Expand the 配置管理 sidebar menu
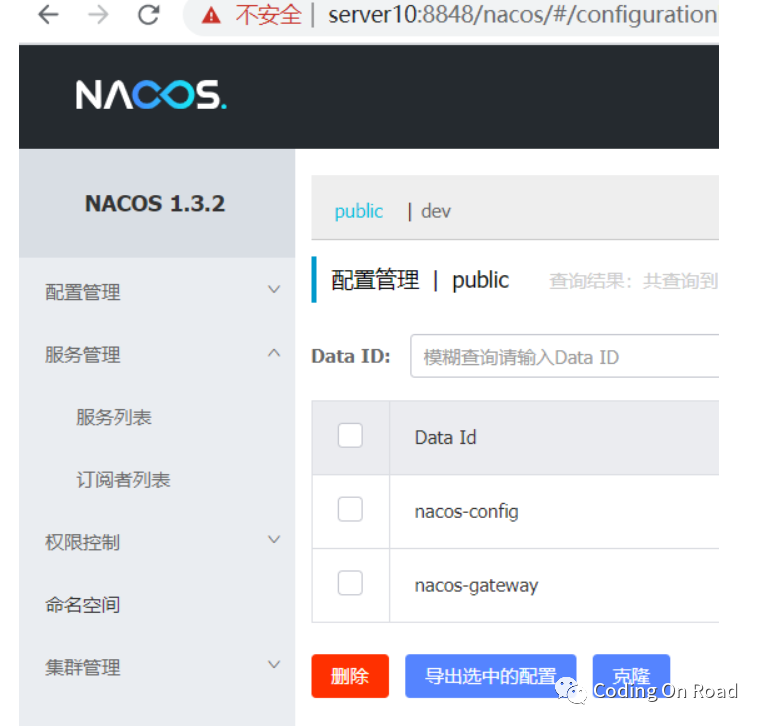Image resolution: width=763 pixels, height=726 pixels. coord(157,292)
